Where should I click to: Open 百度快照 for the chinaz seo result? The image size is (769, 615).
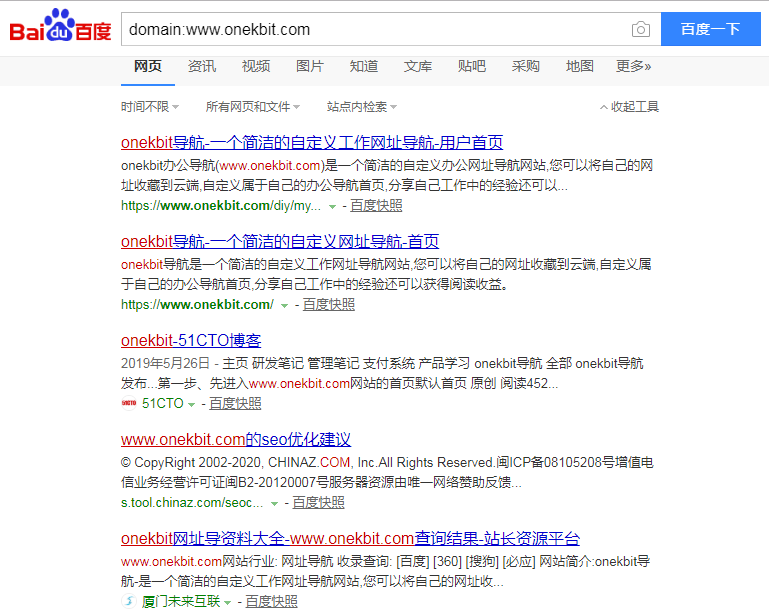318,502
